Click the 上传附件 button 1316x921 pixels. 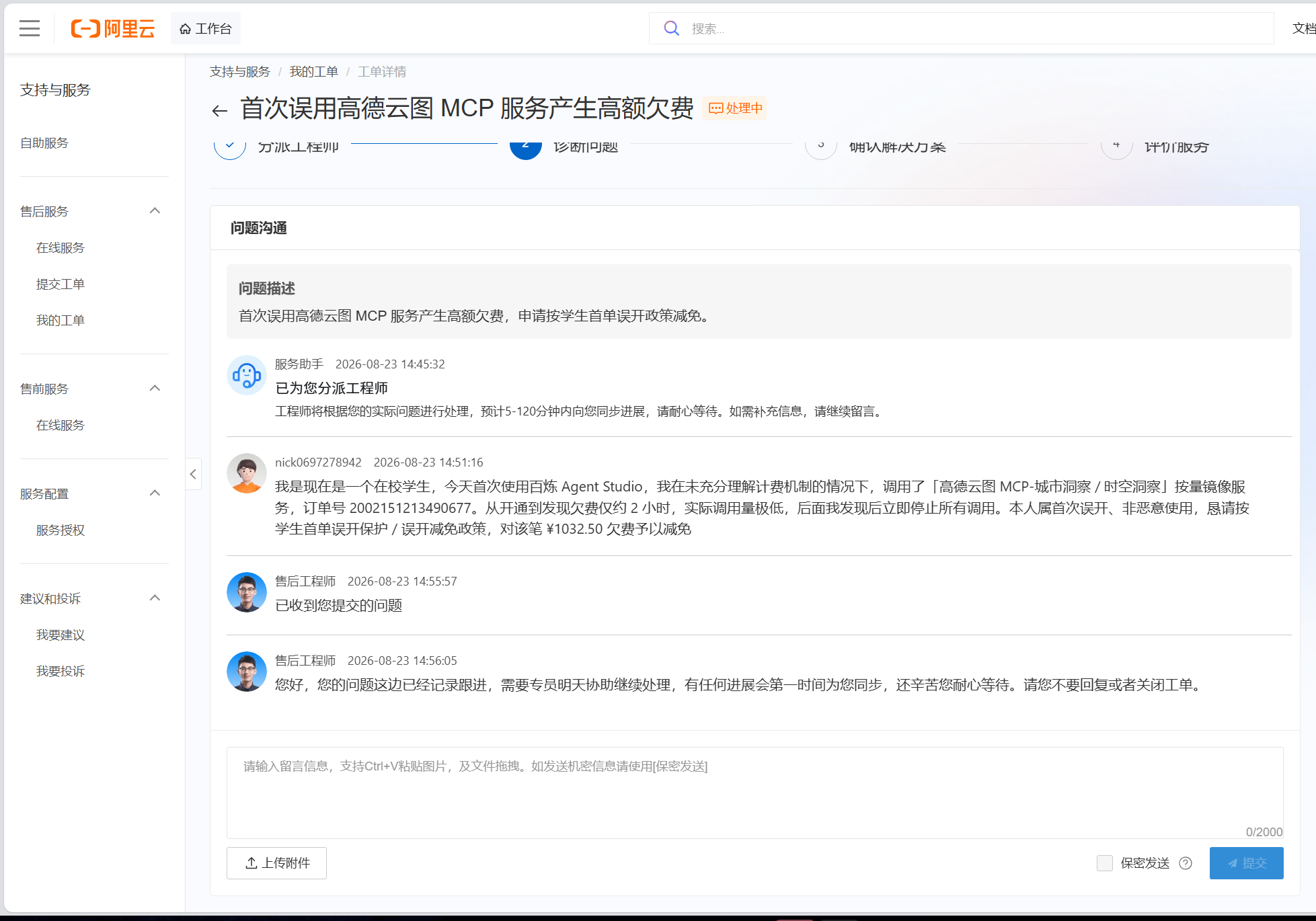coord(276,863)
